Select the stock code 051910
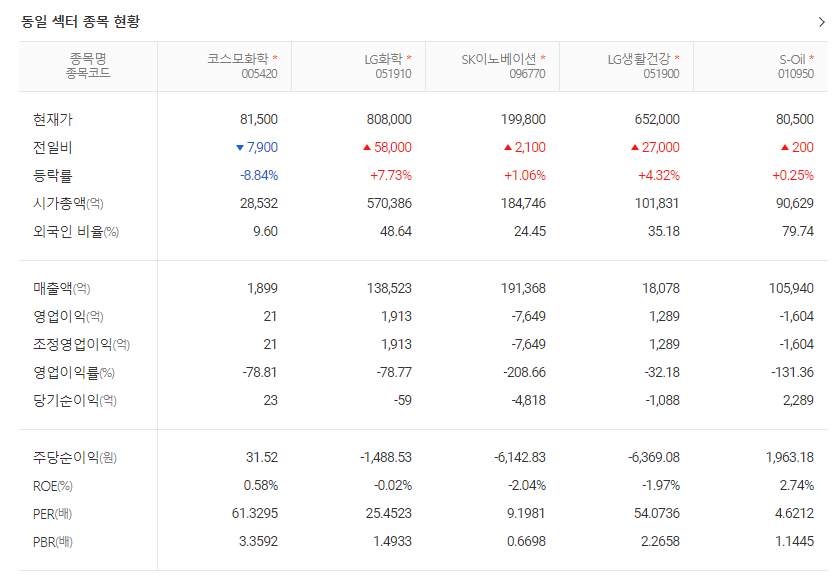 pyautogui.click(x=393, y=74)
